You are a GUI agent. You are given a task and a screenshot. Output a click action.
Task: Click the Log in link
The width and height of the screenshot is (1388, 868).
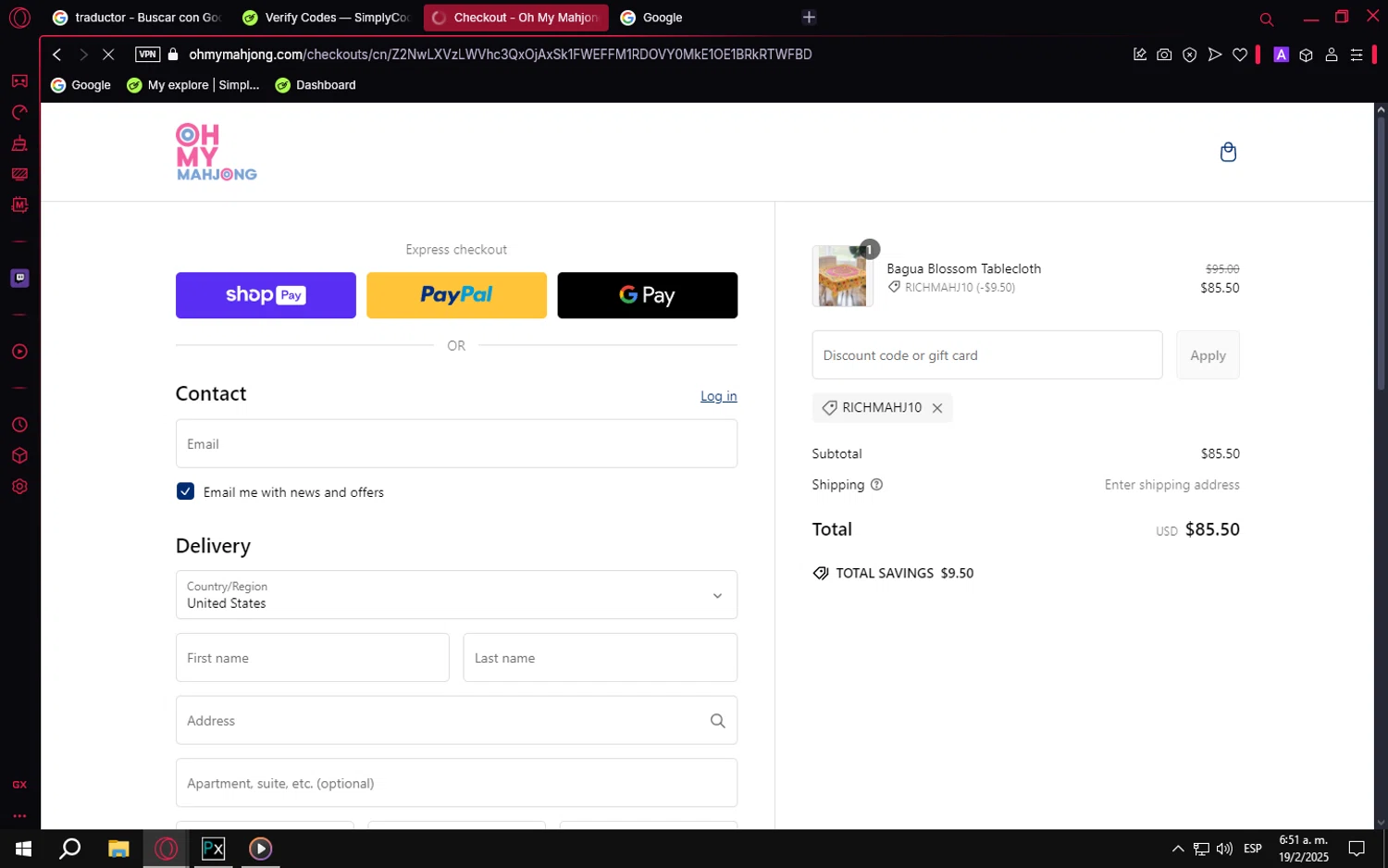[x=718, y=396]
